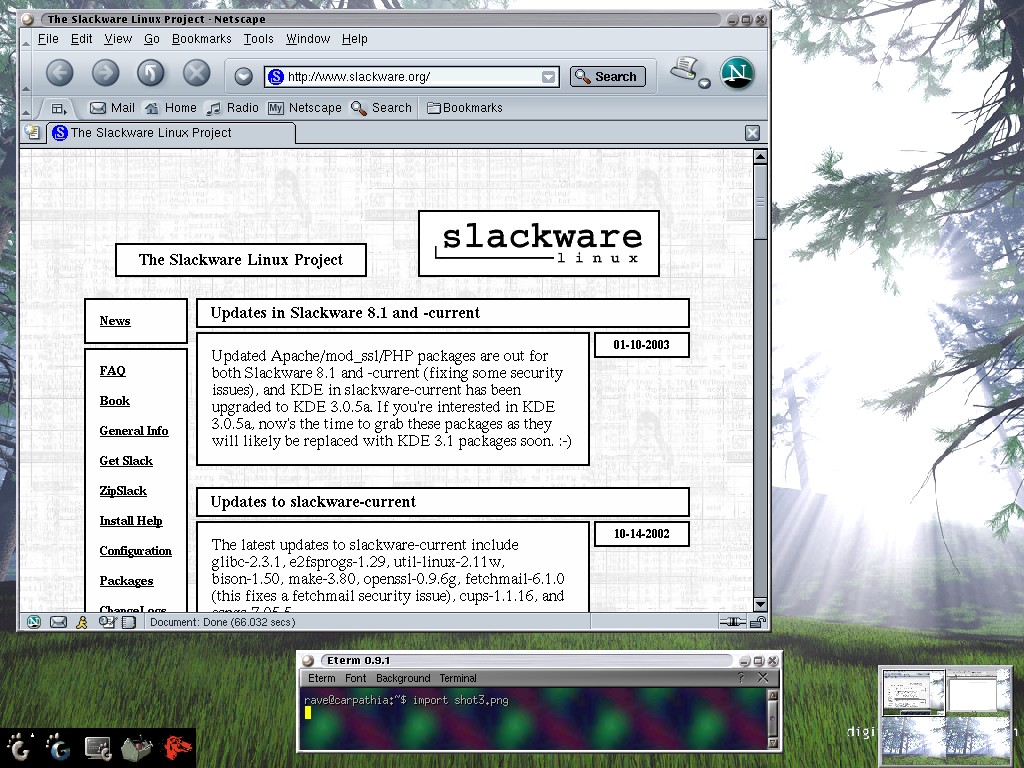Toggle the padlock security icon in status bar
The width and height of the screenshot is (1024, 768).
pos(758,622)
